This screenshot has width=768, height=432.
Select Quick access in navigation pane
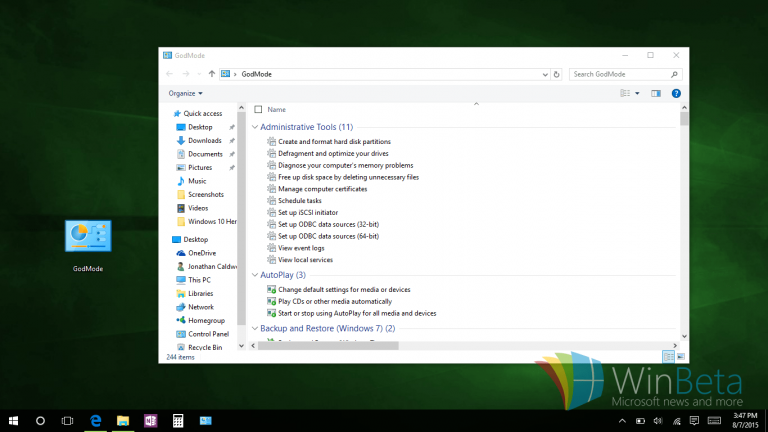click(203, 113)
